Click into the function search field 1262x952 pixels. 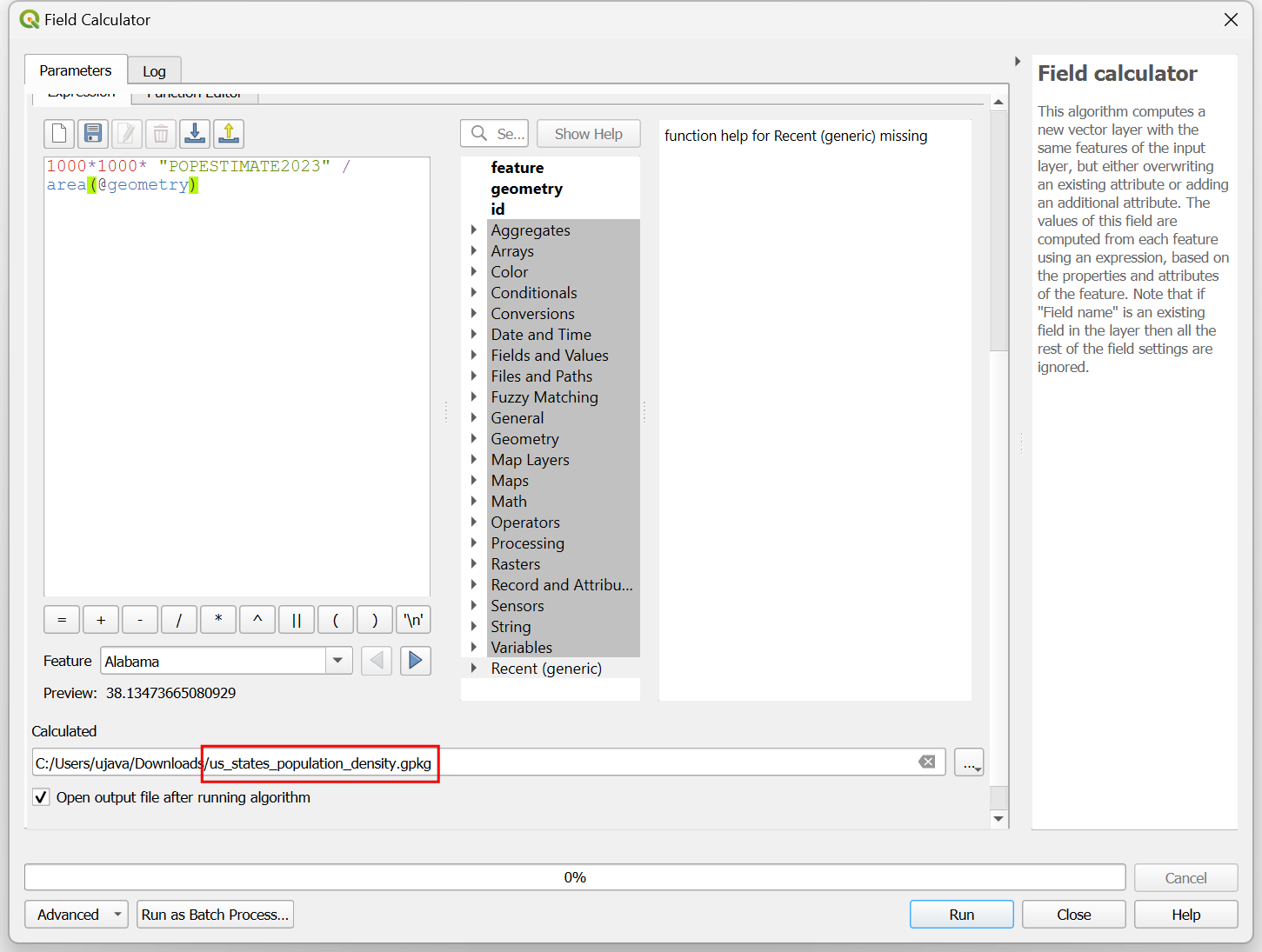[x=510, y=134]
